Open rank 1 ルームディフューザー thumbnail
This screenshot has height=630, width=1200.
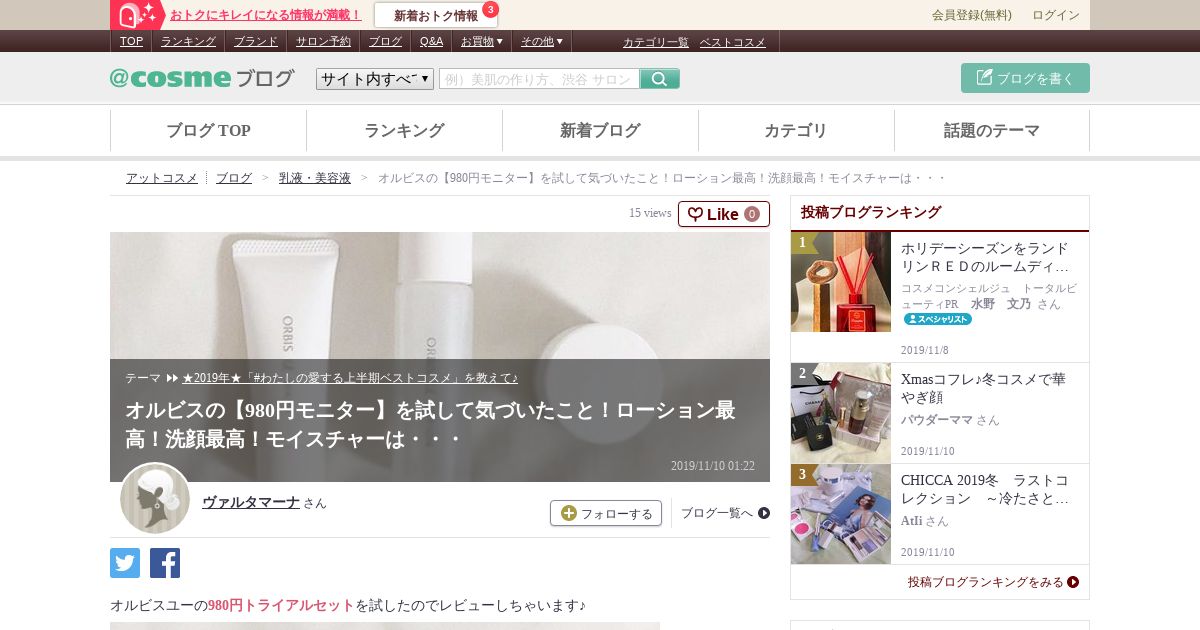[x=841, y=282]
